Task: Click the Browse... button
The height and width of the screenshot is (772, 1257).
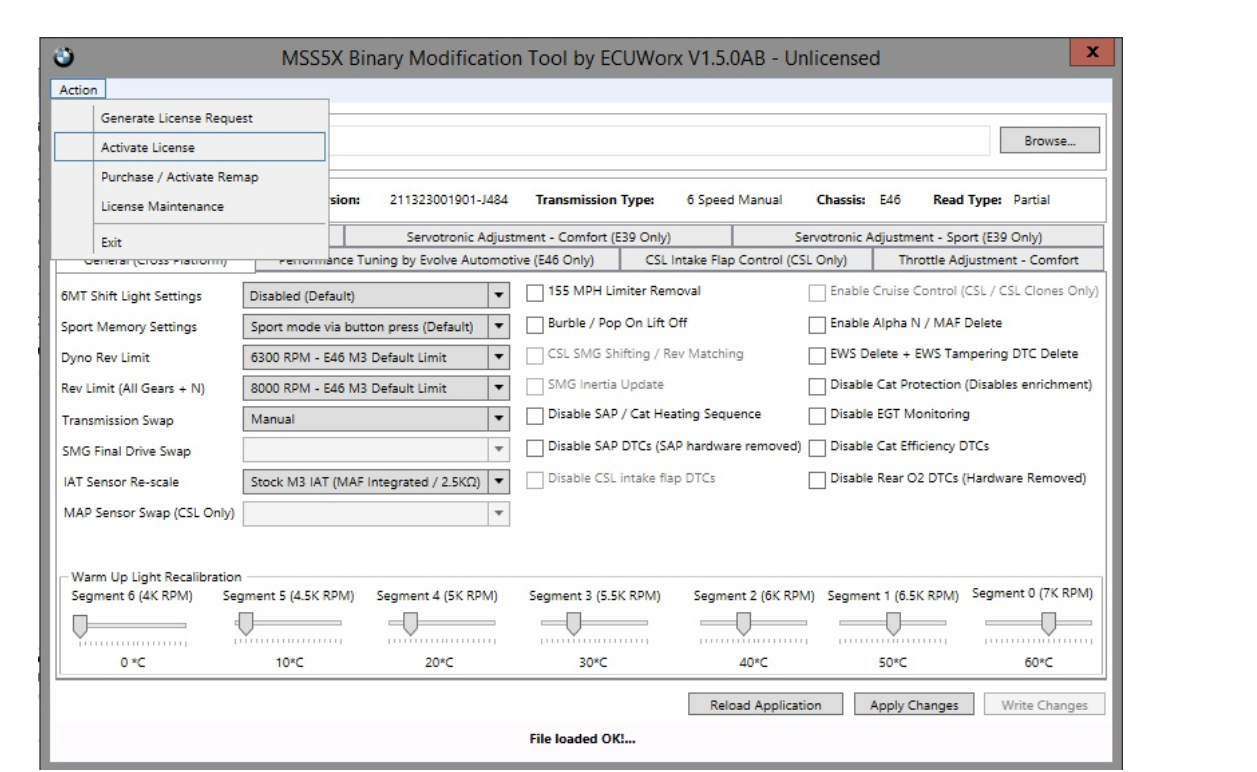Action: 1050,142
